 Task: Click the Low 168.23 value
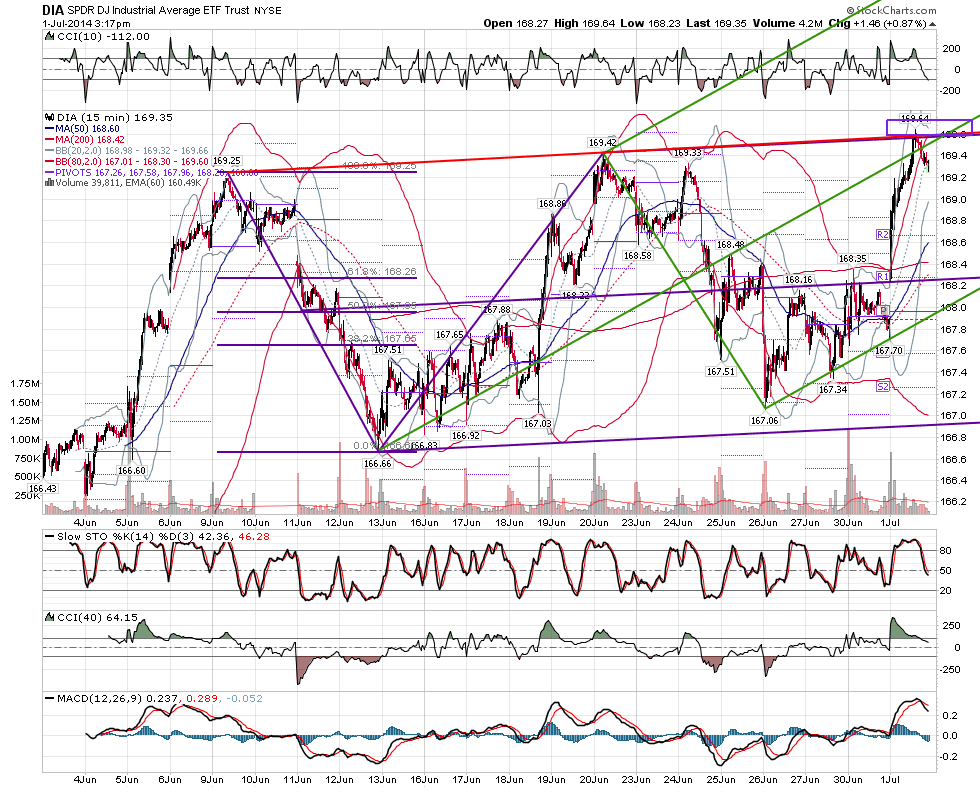pos(650,23)
